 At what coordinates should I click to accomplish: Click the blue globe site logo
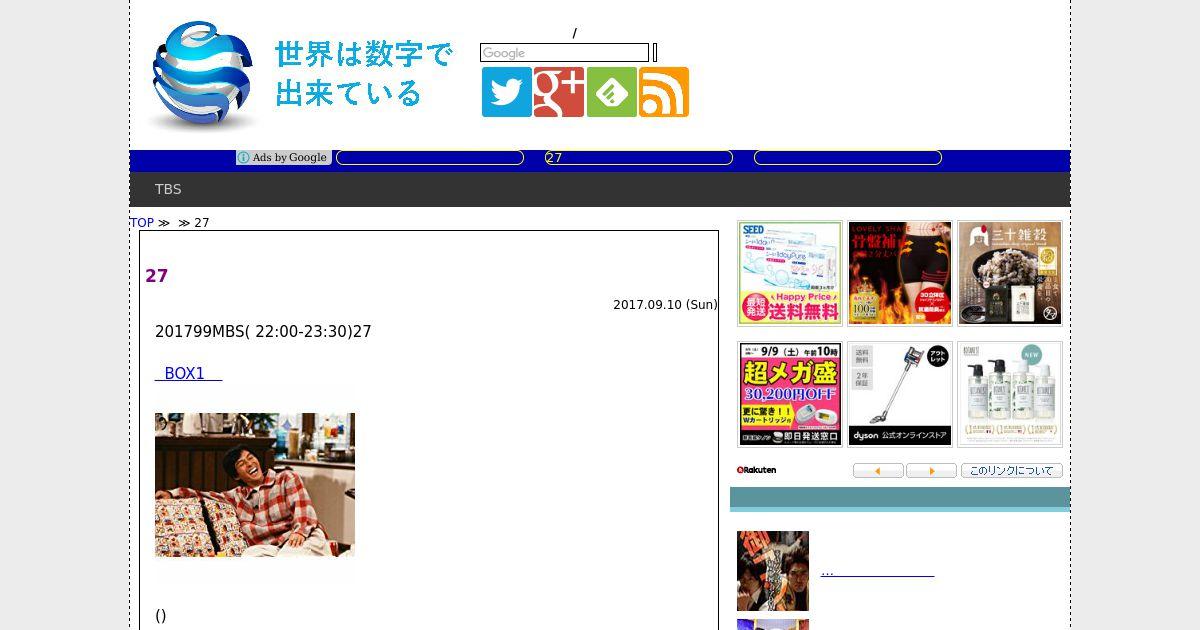point(203,76)
